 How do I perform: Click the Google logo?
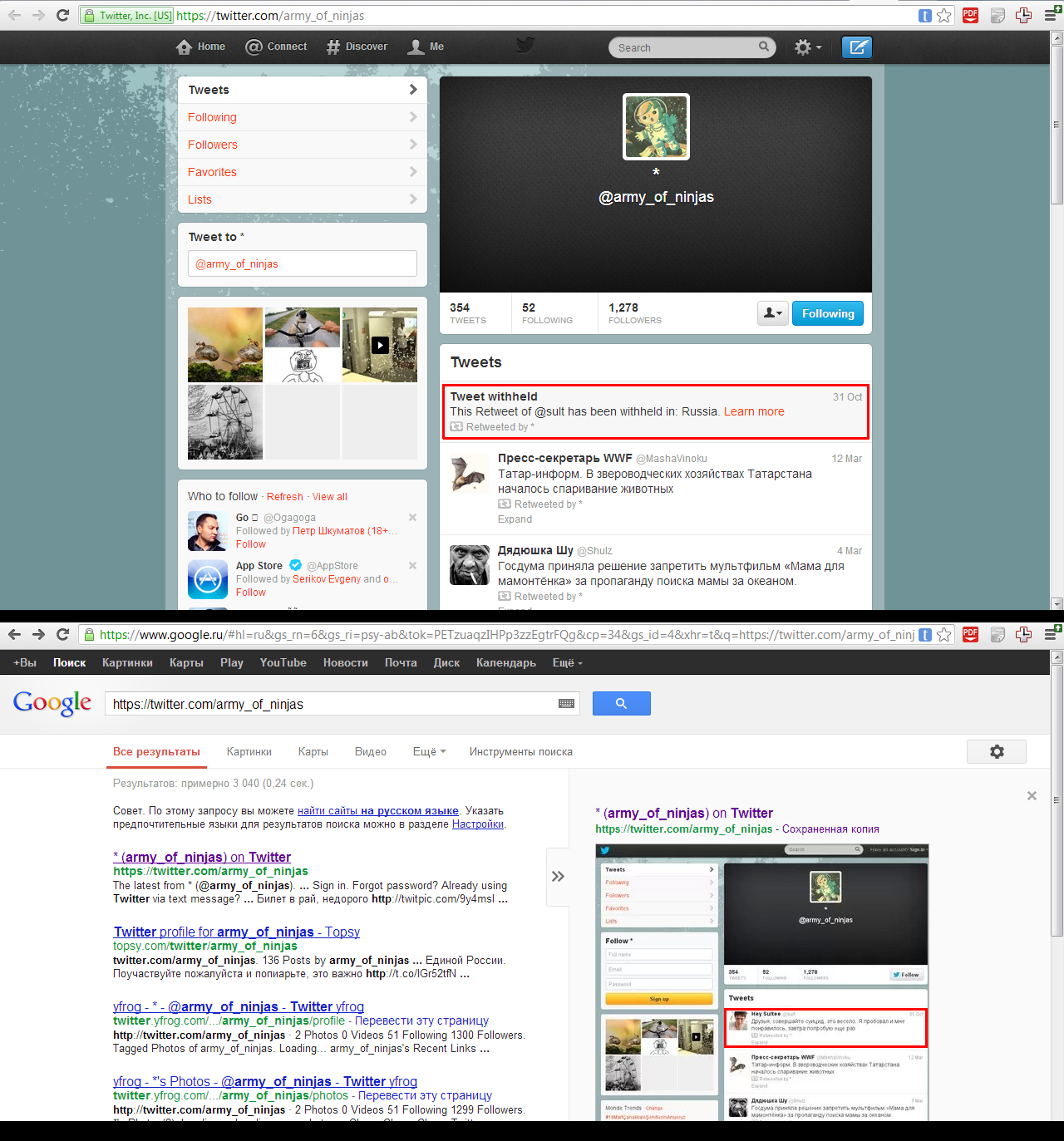tap(52, 703)
